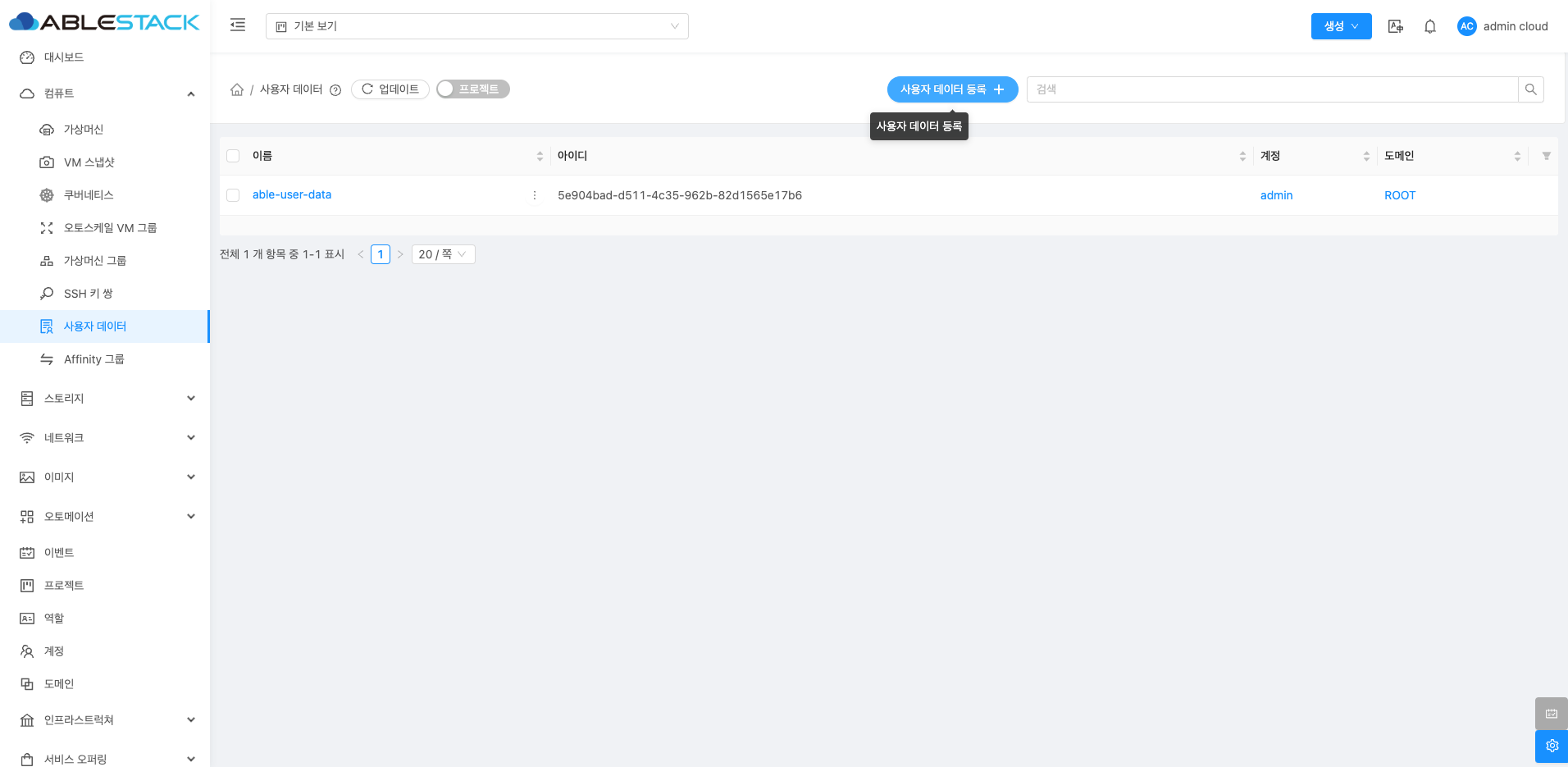Click the 사용자 데이터 등록 button
This screenshot has width=1568, height=767.
click(952, 89)
